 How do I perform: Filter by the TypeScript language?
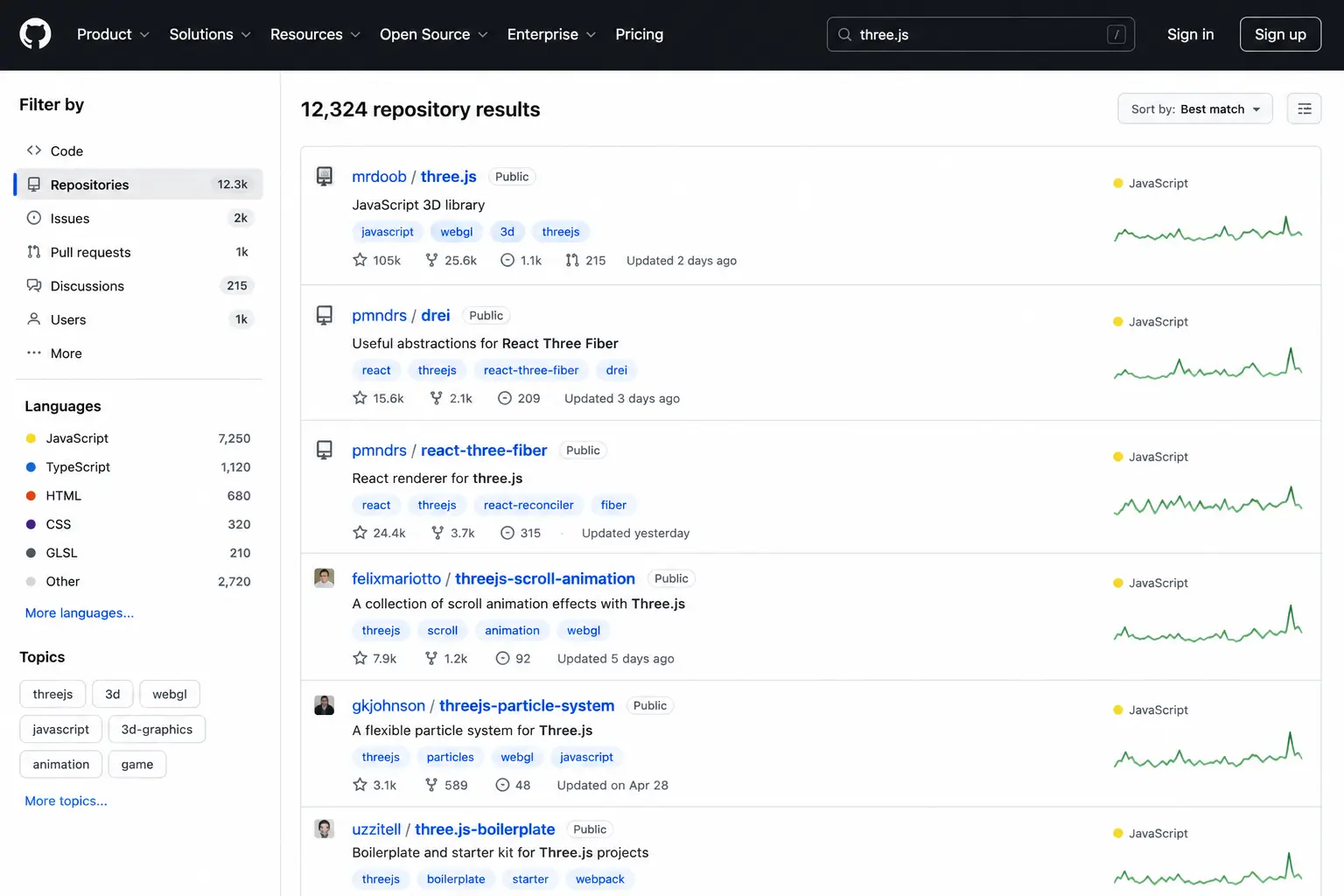tap(138, 467)
